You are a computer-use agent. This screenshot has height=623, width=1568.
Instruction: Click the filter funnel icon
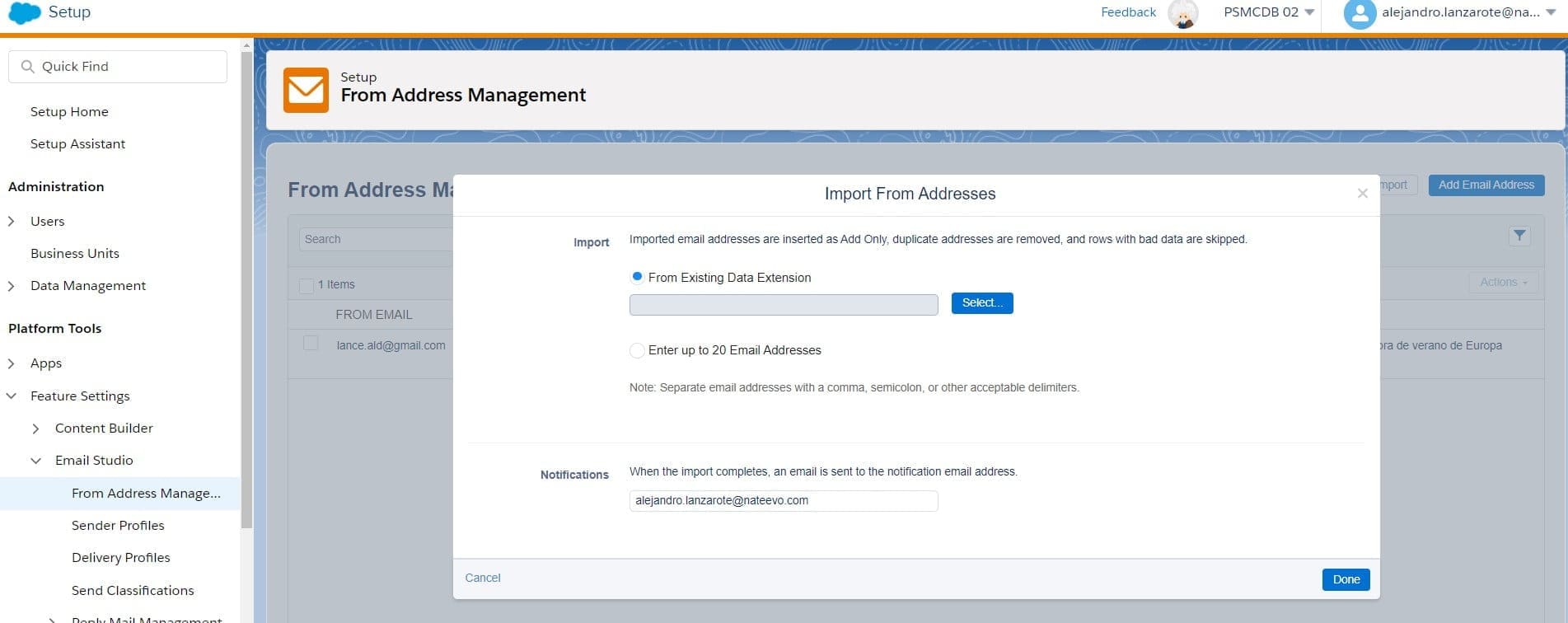[x=1519, y=236]
